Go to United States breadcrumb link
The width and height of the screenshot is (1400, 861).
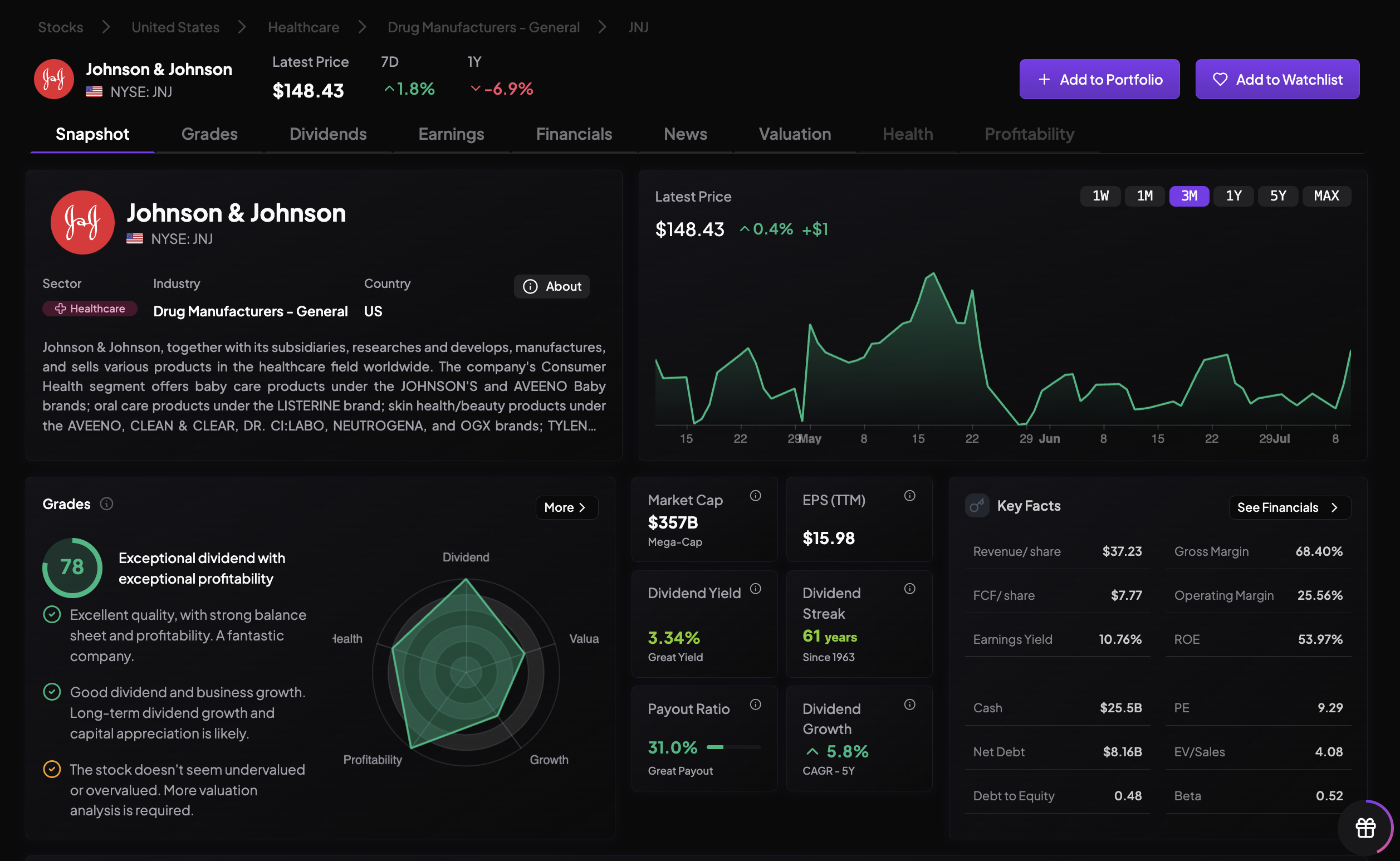tap(175, 27)
